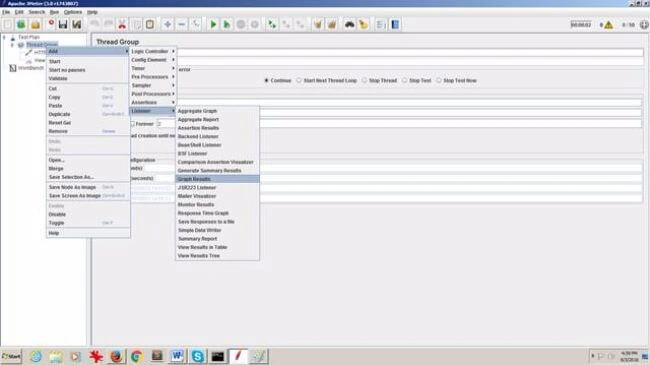The height and width of the screenshot is (365, 650).
Task: Select the Stop Test radio button
Action: pos(405,80)
